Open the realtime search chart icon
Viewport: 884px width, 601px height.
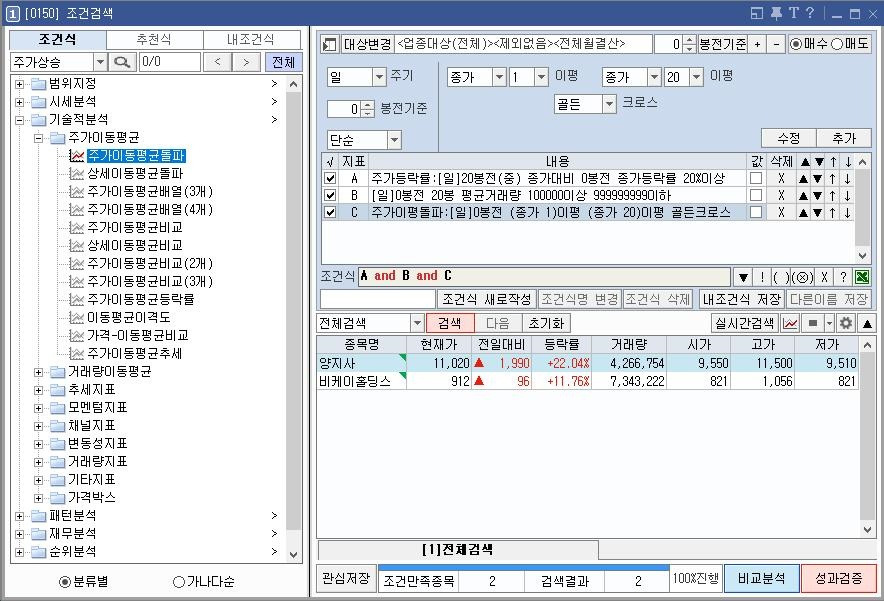pos(790,322)
